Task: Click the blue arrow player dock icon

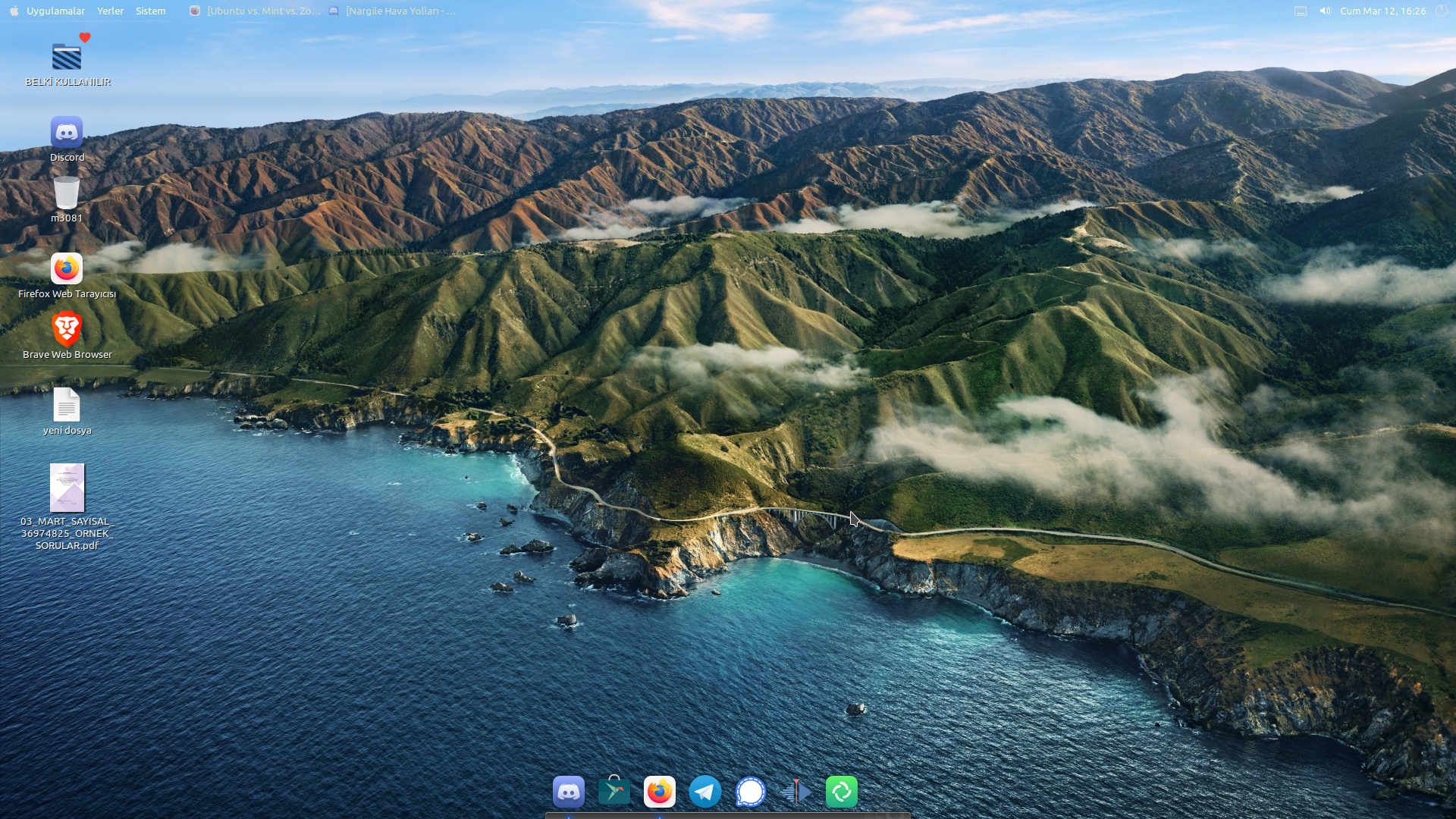Action: pos(796,792)
